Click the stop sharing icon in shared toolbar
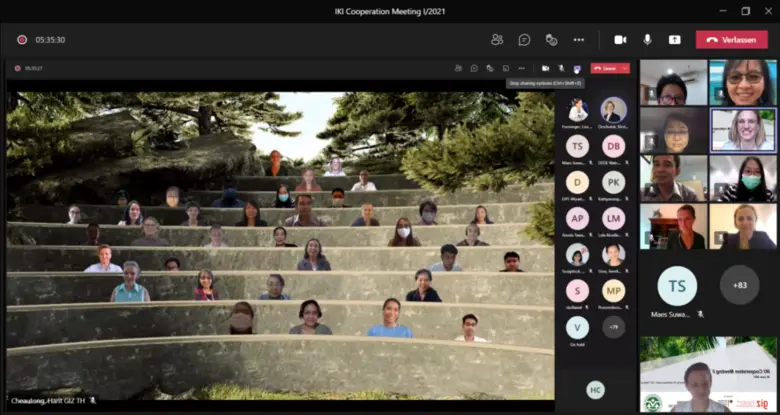Viewport: 780px width, 415px height. (577, 68)
